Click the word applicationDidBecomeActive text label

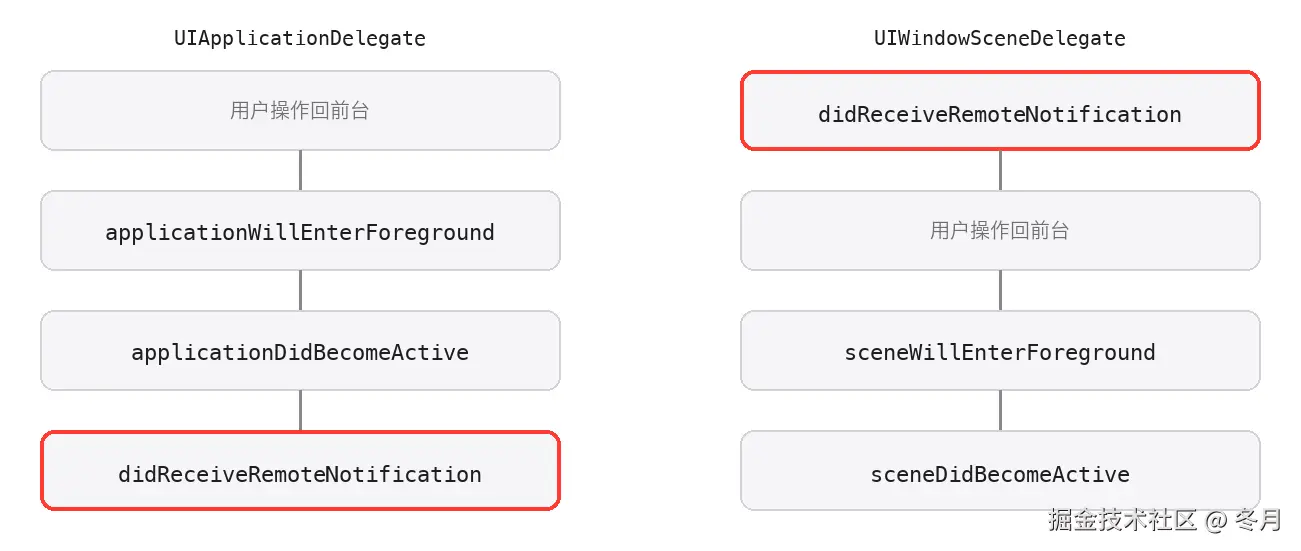click(x=300, y=352)
